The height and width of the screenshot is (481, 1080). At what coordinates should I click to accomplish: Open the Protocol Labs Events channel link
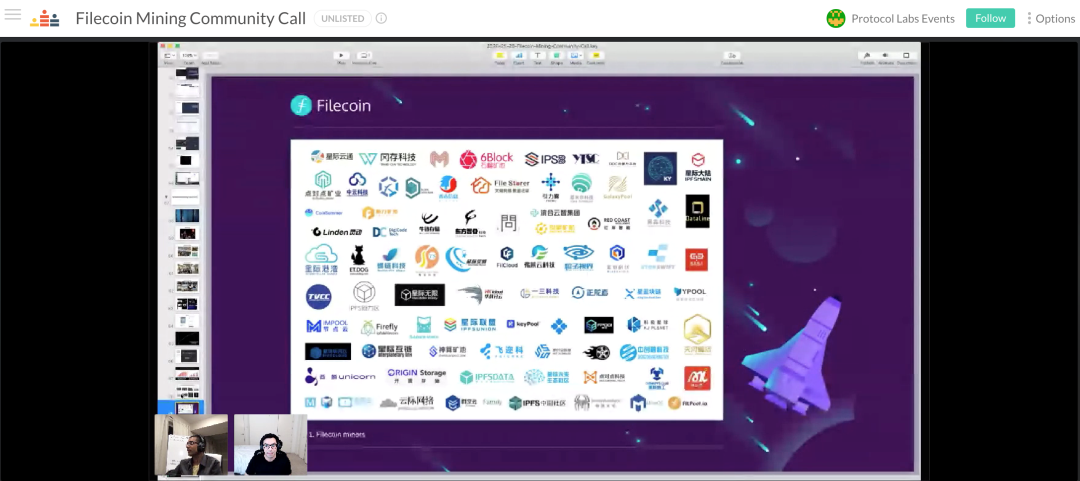tap(903, 19)
